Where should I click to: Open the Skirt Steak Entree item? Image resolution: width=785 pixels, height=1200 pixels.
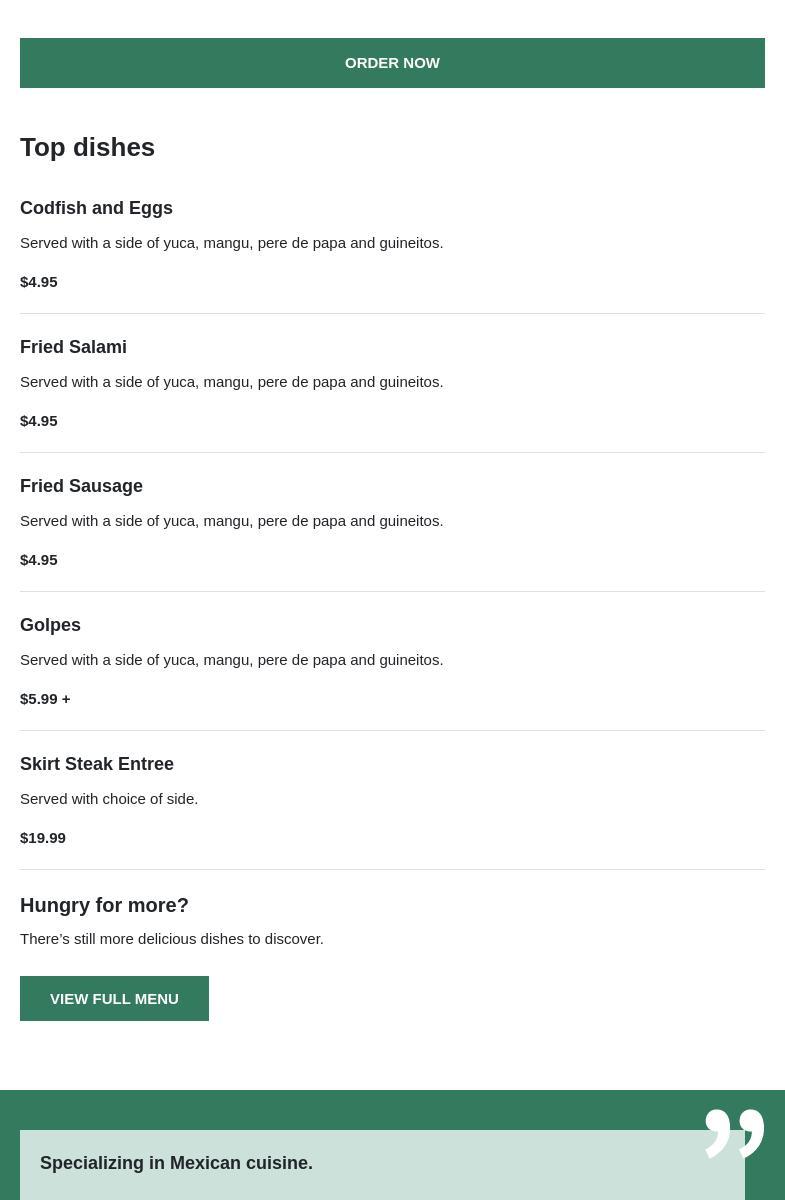[97, 764]
